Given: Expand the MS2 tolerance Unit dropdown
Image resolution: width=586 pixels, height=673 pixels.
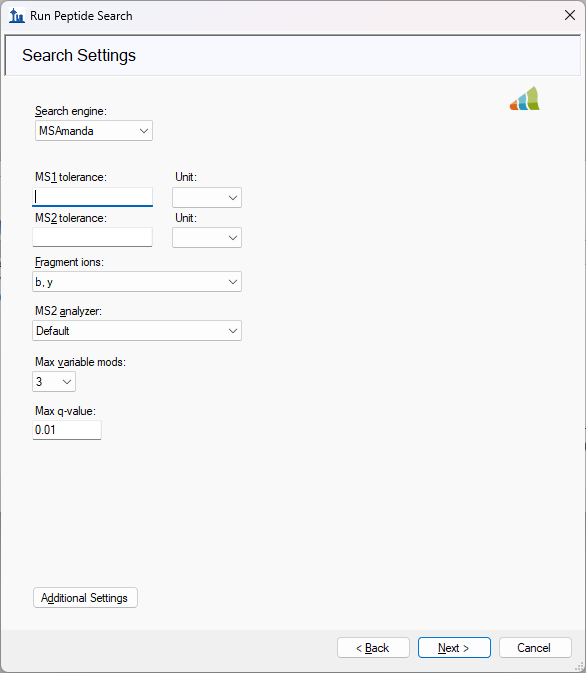Looking at the screenshot, I should [207, 237].
